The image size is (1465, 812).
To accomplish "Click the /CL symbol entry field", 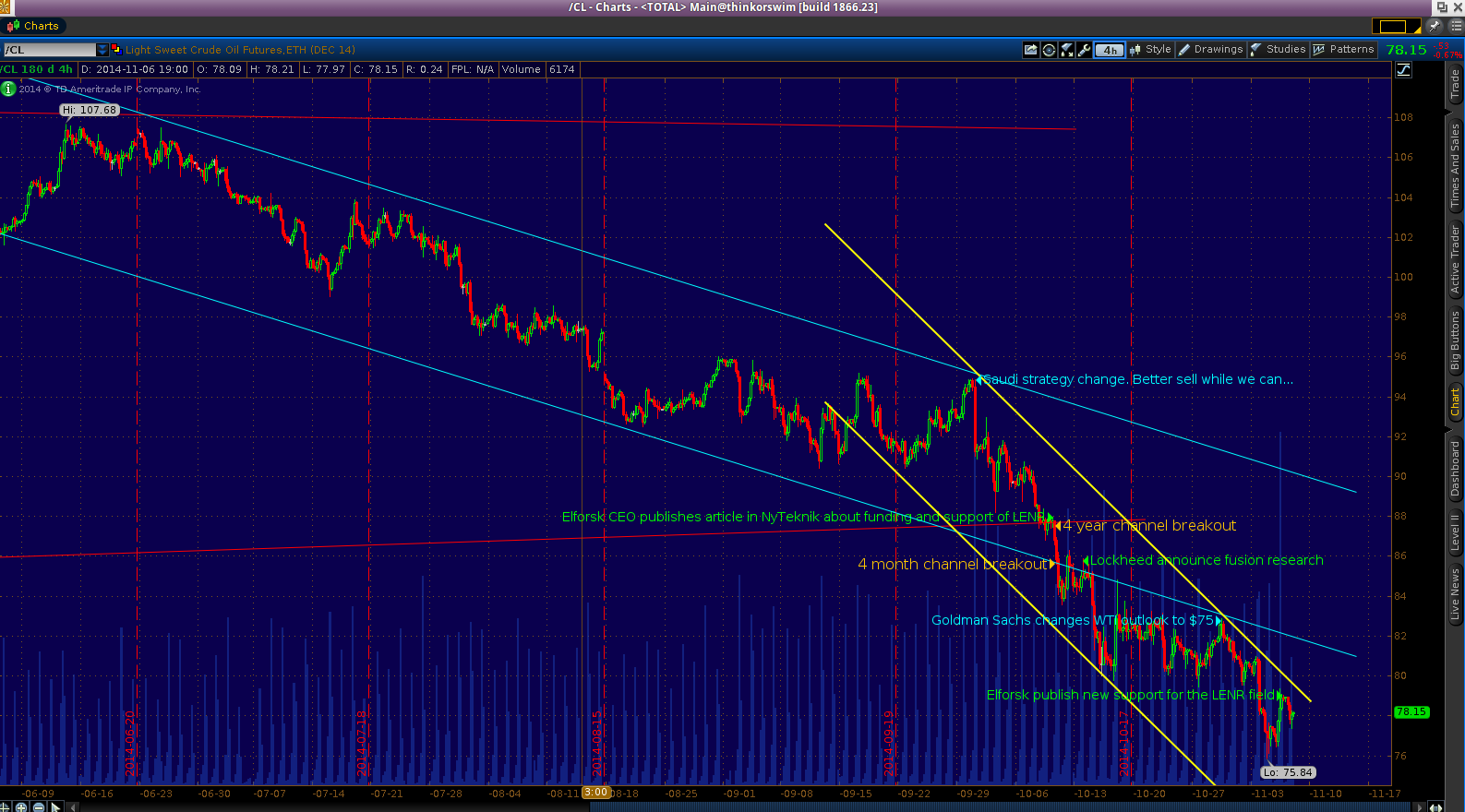I will click(49, 50).
